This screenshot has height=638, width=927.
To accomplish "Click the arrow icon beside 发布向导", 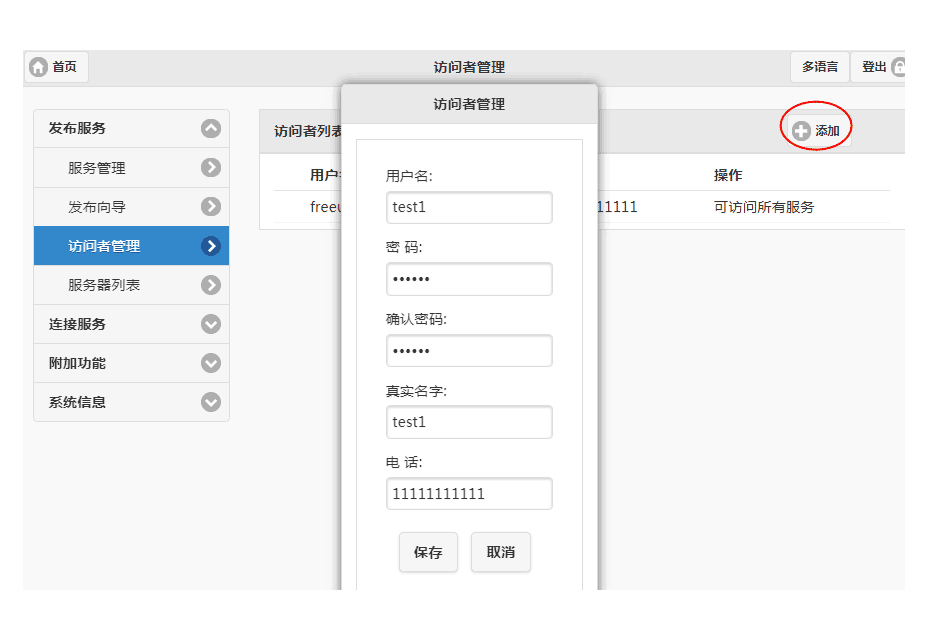I will [x=210, y=207].
